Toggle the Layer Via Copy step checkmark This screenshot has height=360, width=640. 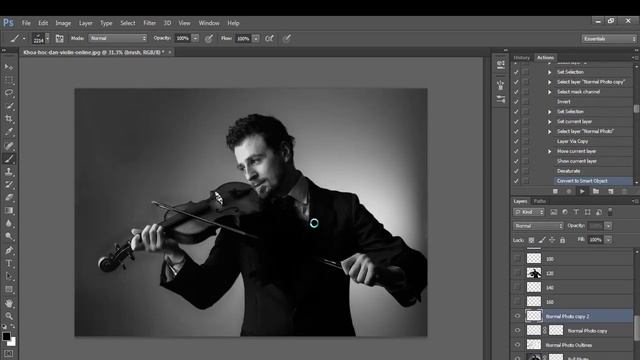pyautogui.click(x=516, y=141)
